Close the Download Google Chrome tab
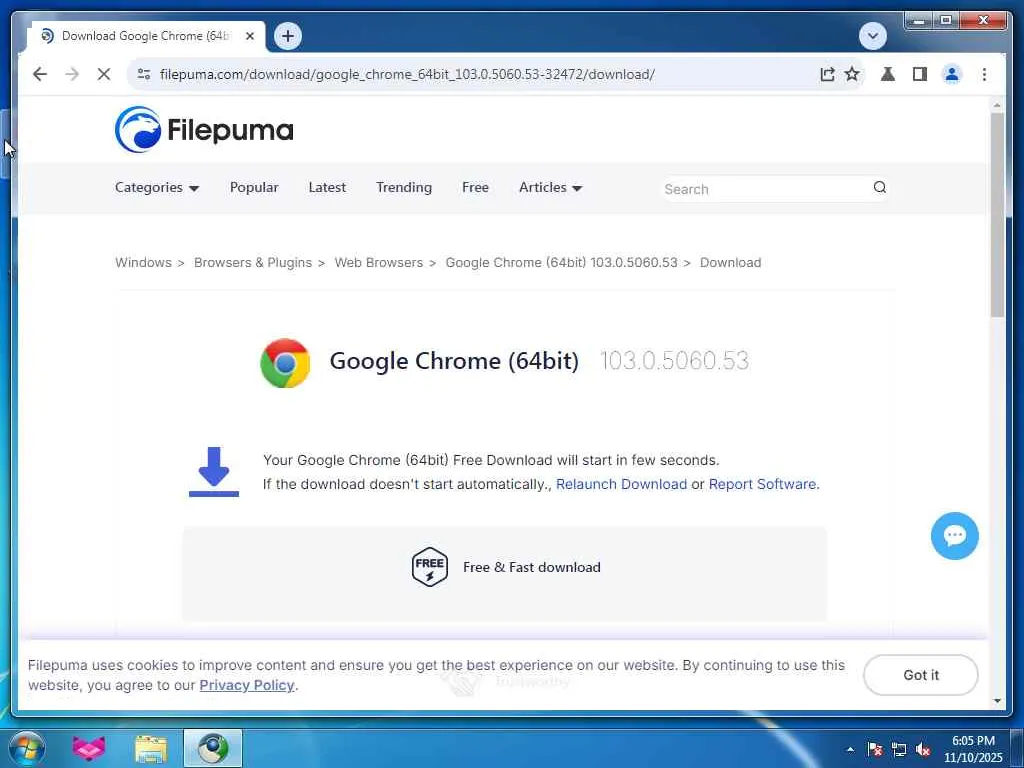Viewport: 1024px width, 768px height. [249, 37]
